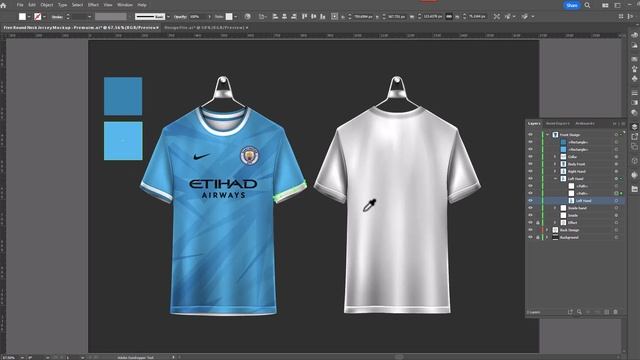Screen dimensions: 640x360
Task: Click the lighter blue square on the artboard
Action: coord(123,141)
